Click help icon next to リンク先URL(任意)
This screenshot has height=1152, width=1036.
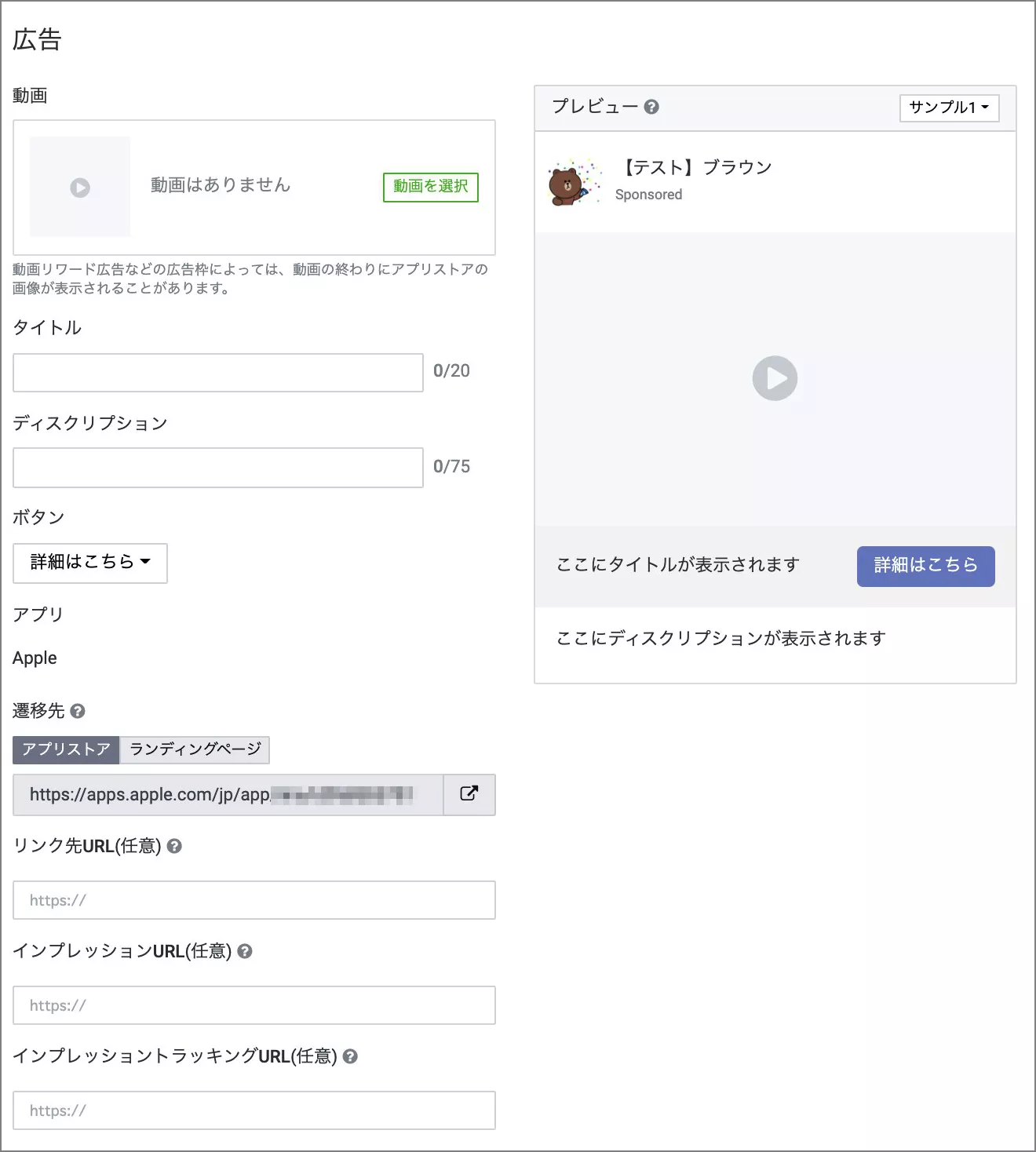point(174,846)
